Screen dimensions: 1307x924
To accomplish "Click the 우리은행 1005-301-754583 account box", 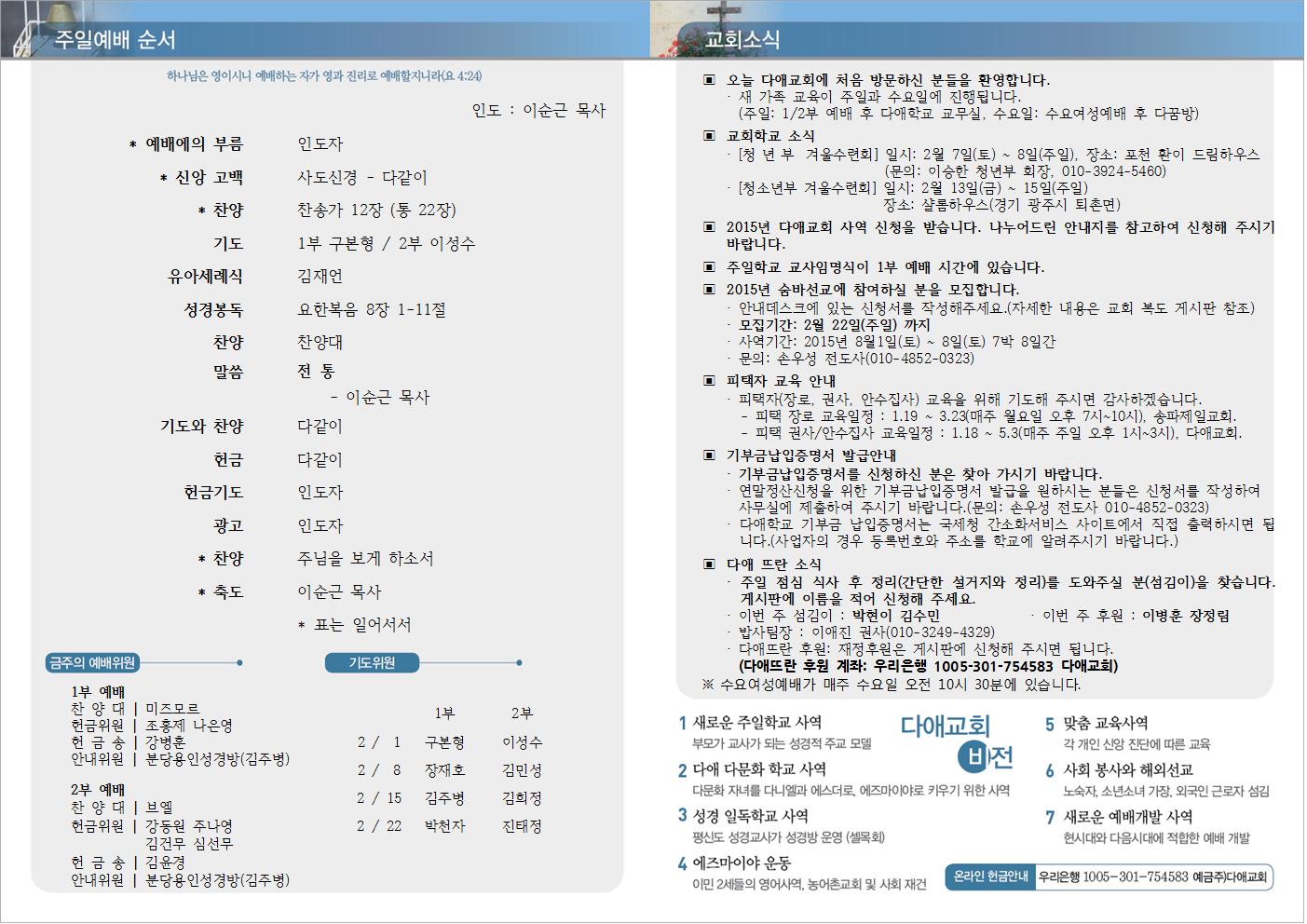I will pyautogui.click(x=1153, y=876).
